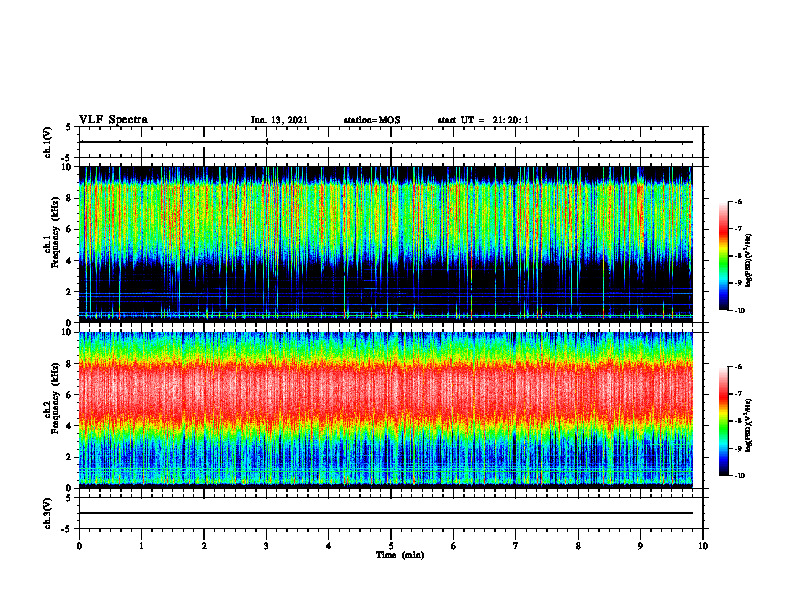
Task: Click tick label '8' on the Time axis
Action: pos(578,546)
